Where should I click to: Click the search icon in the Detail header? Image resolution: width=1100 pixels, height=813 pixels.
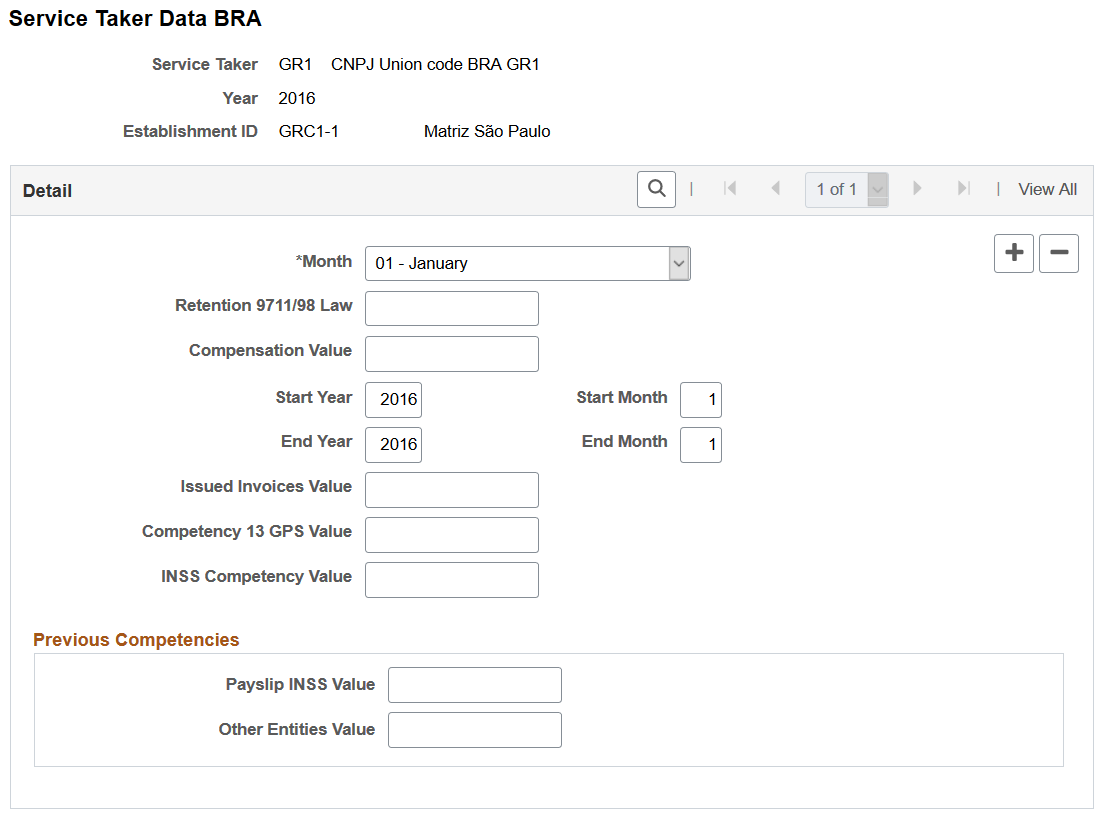coord(656,189)
